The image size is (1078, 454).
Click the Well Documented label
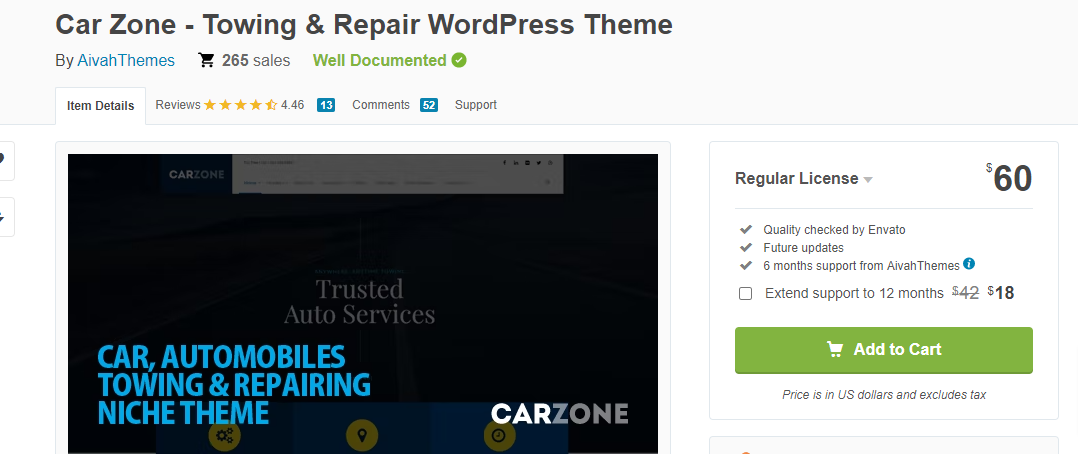380,61
